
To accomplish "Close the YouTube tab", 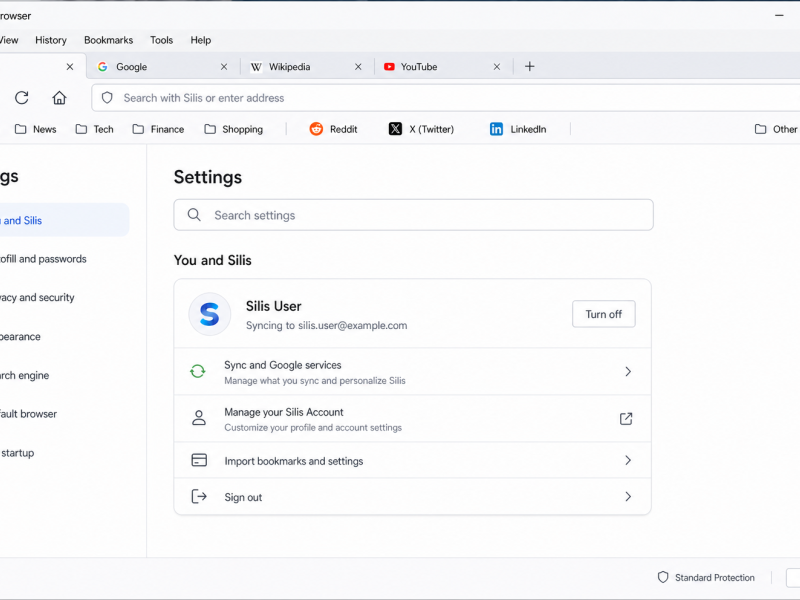I will [497, 67].
